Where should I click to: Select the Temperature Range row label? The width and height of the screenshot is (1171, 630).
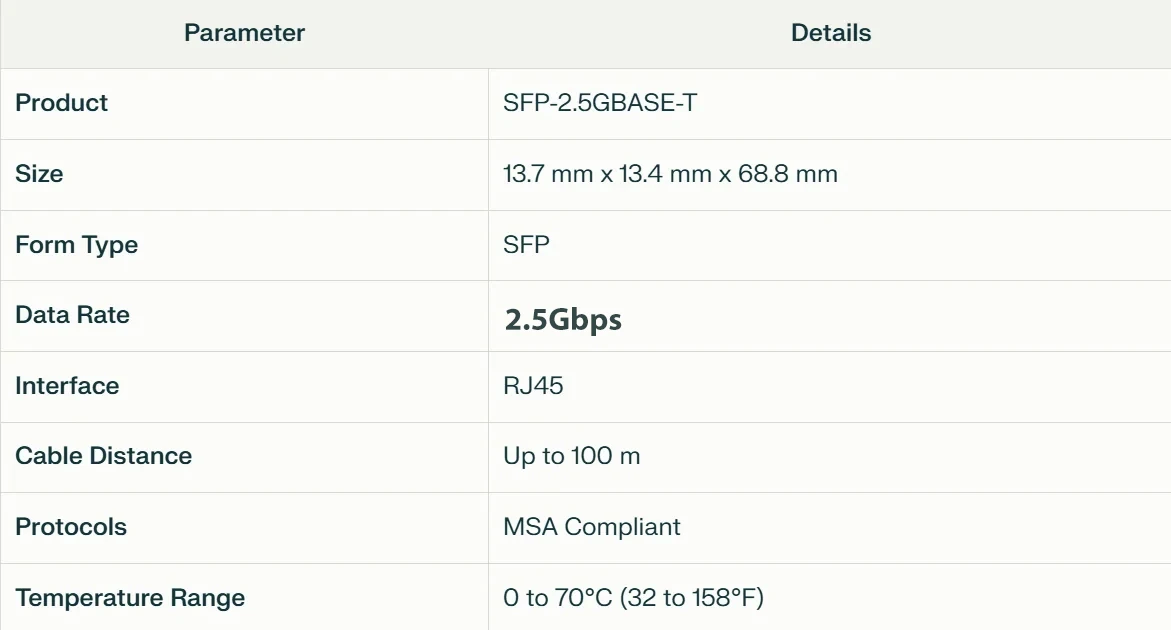click(130, 598)
